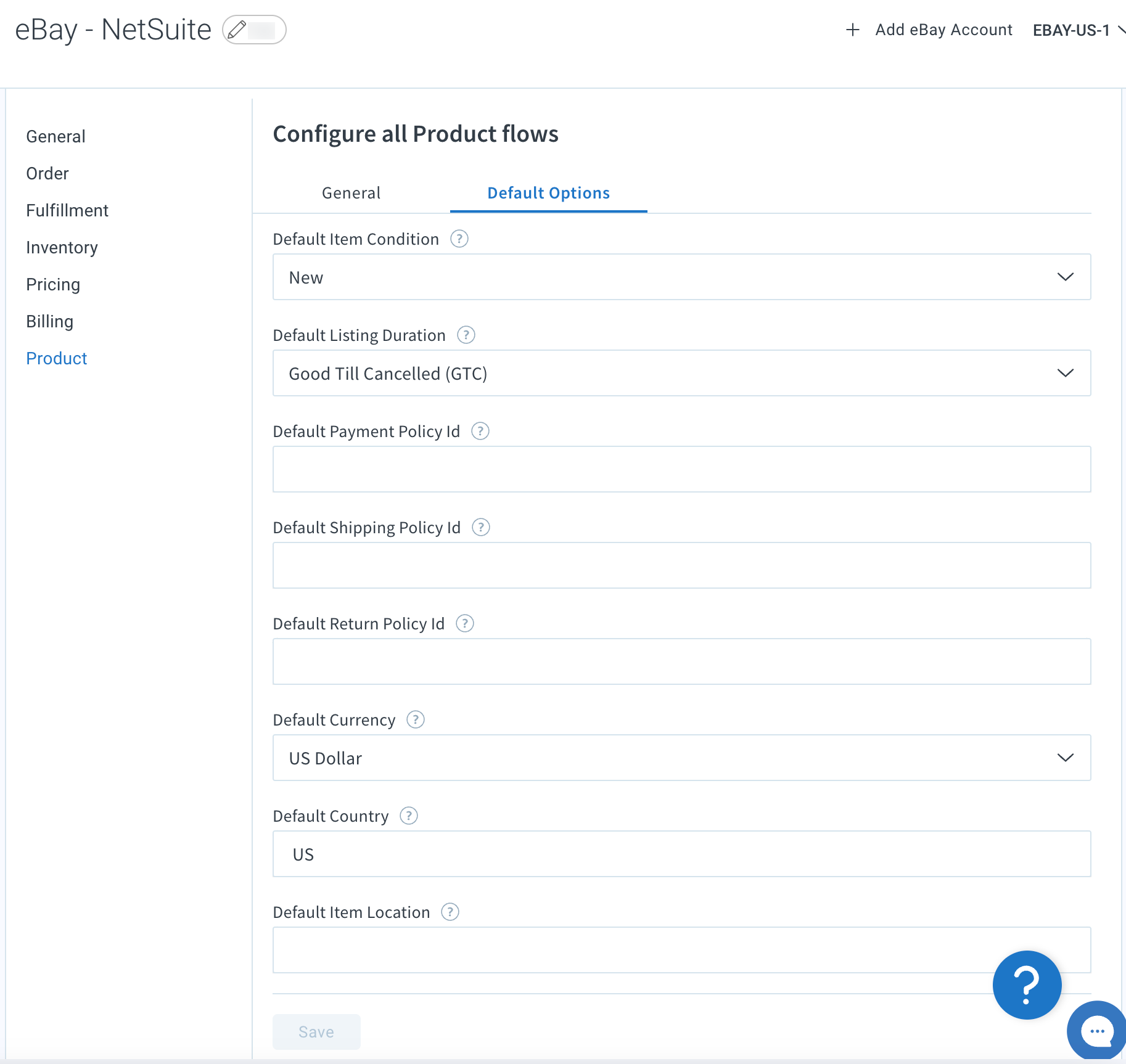Click the Save button

point(316,1031)
